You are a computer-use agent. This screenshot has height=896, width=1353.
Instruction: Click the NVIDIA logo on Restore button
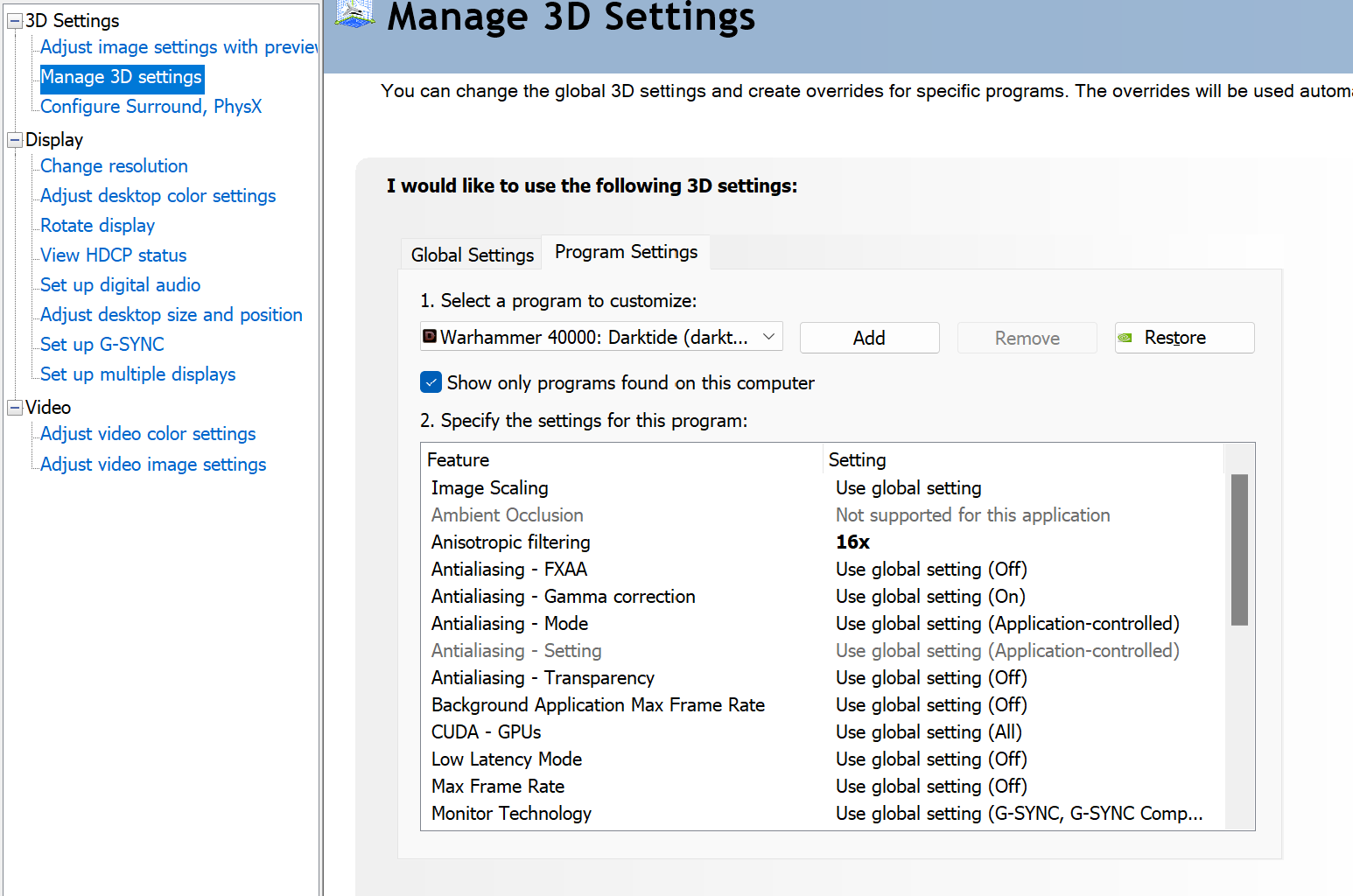[x=1125, y=338]
